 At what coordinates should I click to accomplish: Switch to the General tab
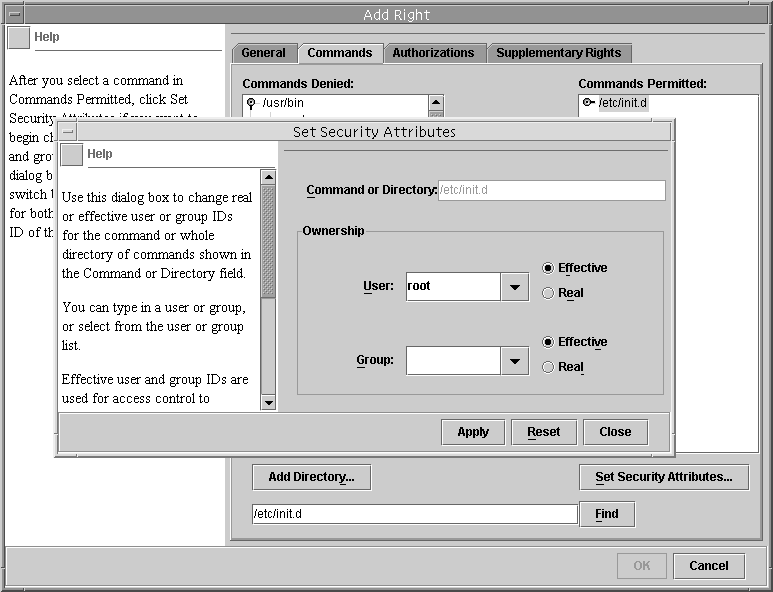(x=264, y=53)
